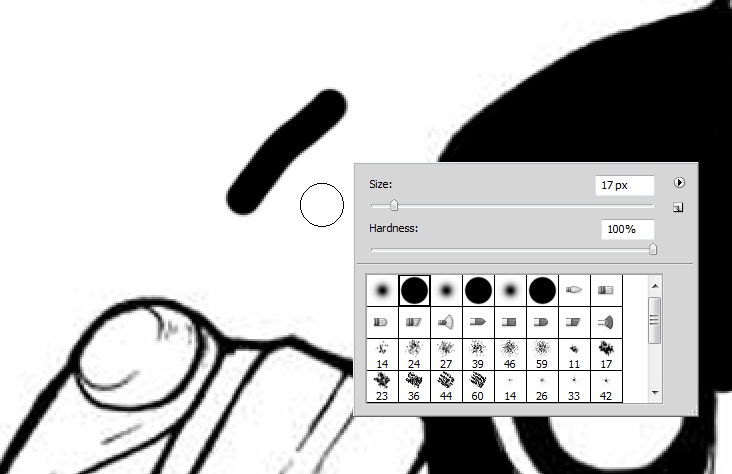The width and height of the screenshot is (732, 474).
Task: Click the Size slider handle
Action: [x=394, y=205]
